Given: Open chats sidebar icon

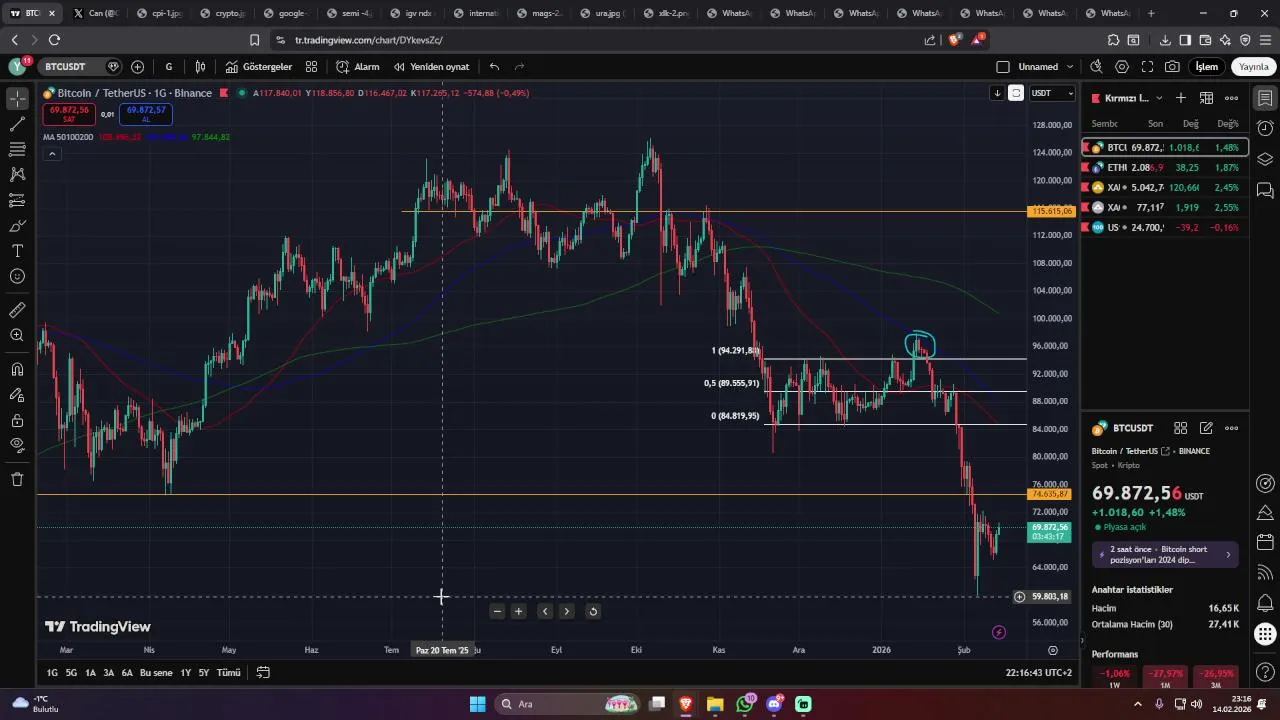Looking at the screenshot, I should pyautogui.click(x=1265, y=190).
